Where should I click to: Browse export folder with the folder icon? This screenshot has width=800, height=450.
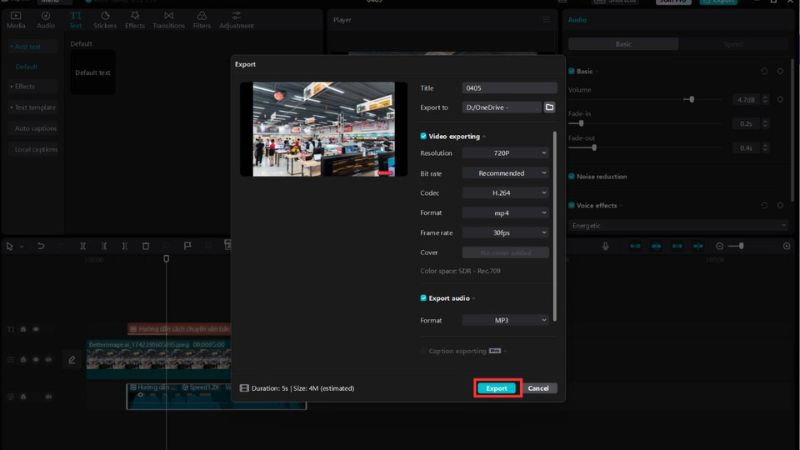[x=549, y=107]
